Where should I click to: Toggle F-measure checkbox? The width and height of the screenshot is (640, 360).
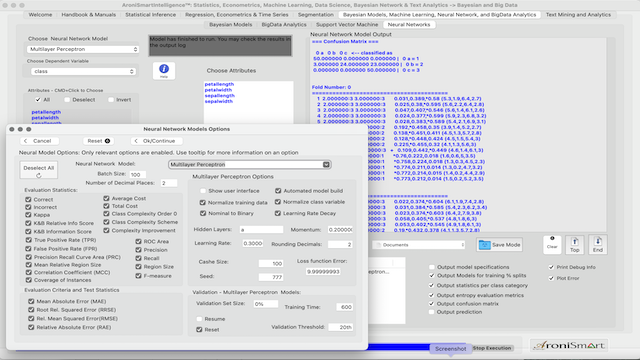point(138,276)
